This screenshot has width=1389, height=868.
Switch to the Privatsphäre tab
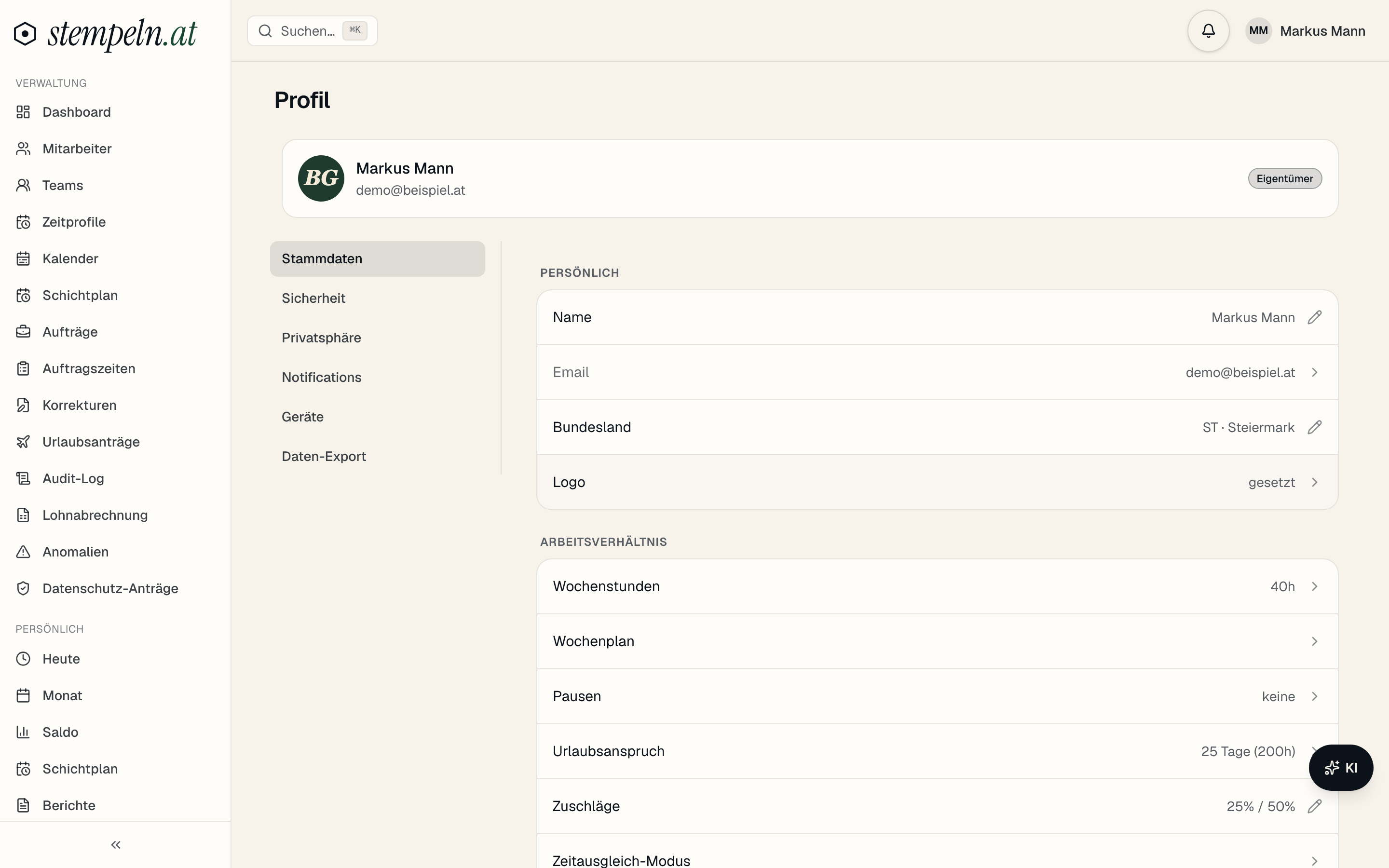377,338
